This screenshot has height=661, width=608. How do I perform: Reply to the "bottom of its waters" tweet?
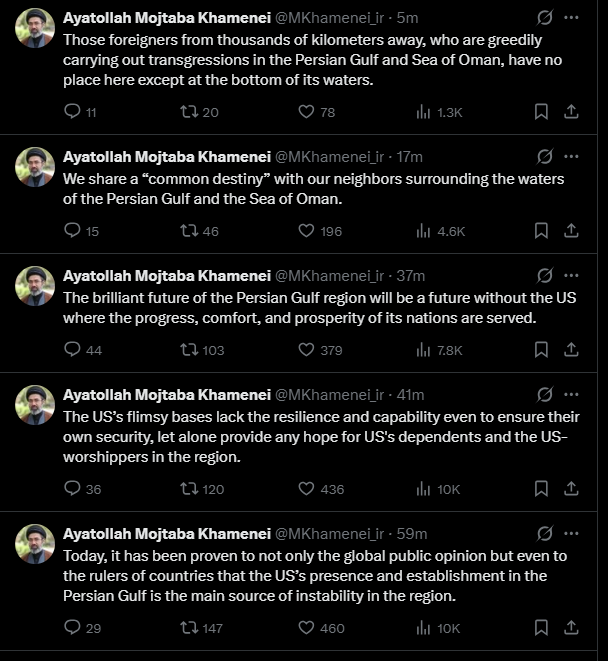click(72, 112)
